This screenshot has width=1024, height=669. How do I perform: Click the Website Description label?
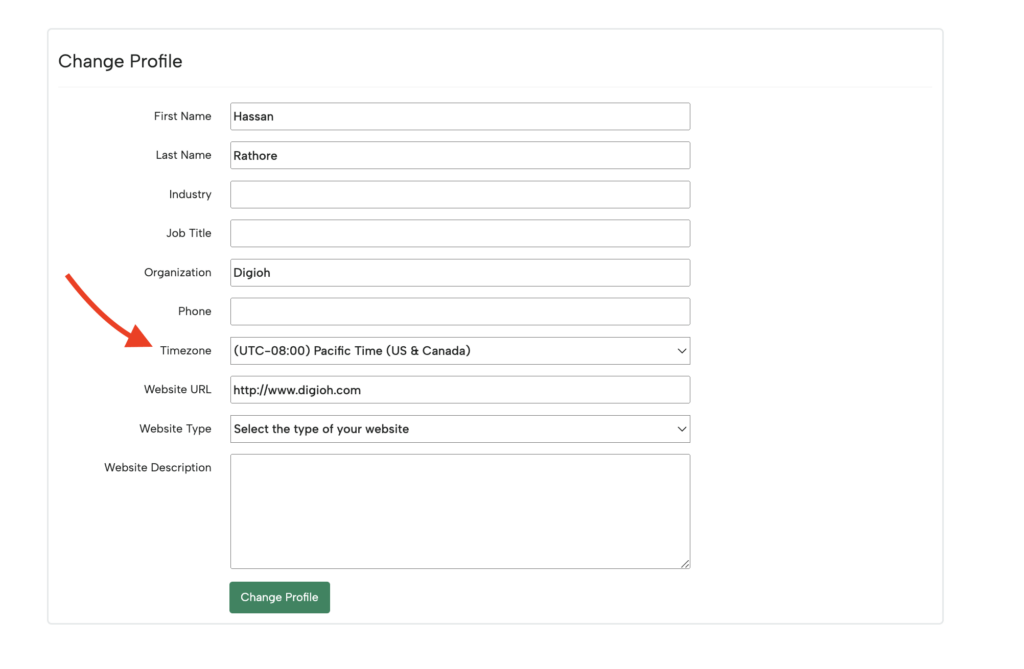coord(158,468)
